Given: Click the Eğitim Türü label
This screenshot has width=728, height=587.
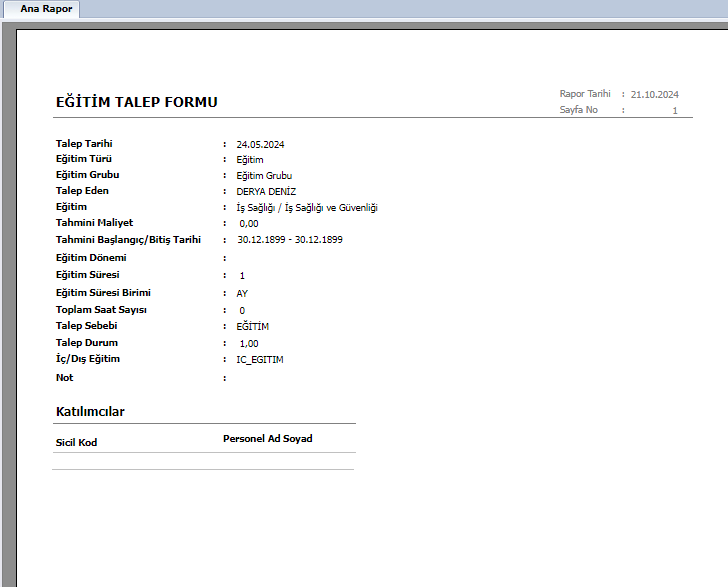Looking at the screenshot, I should [84, 159].
